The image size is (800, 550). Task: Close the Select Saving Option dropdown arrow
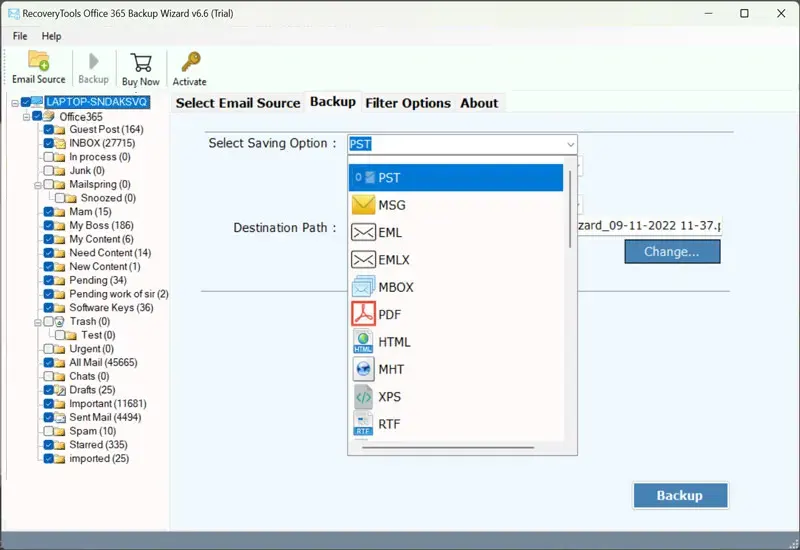click(x=571, y=144)
